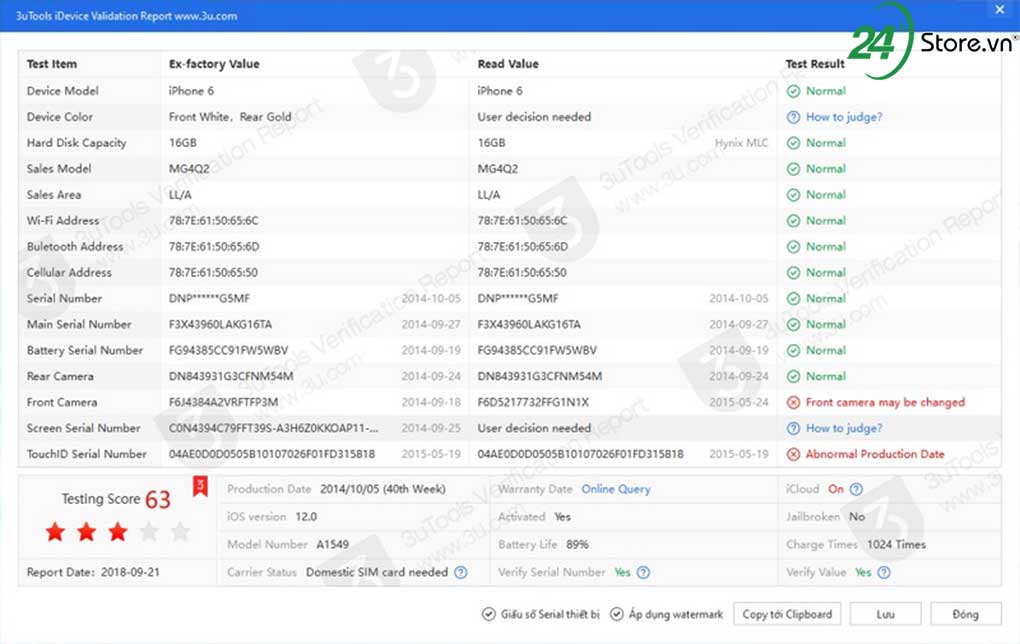This screenshot has width=1020, height=644.
Task: Click the Lưu button to save report
Action: pos(885,614)
